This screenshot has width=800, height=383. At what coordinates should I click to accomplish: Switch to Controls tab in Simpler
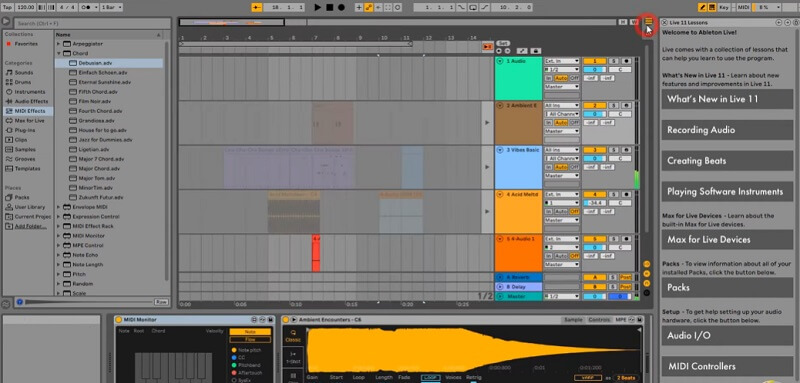pos(599,320)
